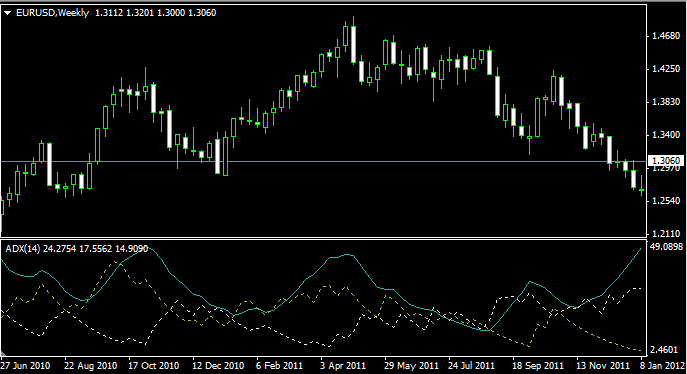
Task: Click the 27 Jun 2010 date marker
Action: click(25, 365)
